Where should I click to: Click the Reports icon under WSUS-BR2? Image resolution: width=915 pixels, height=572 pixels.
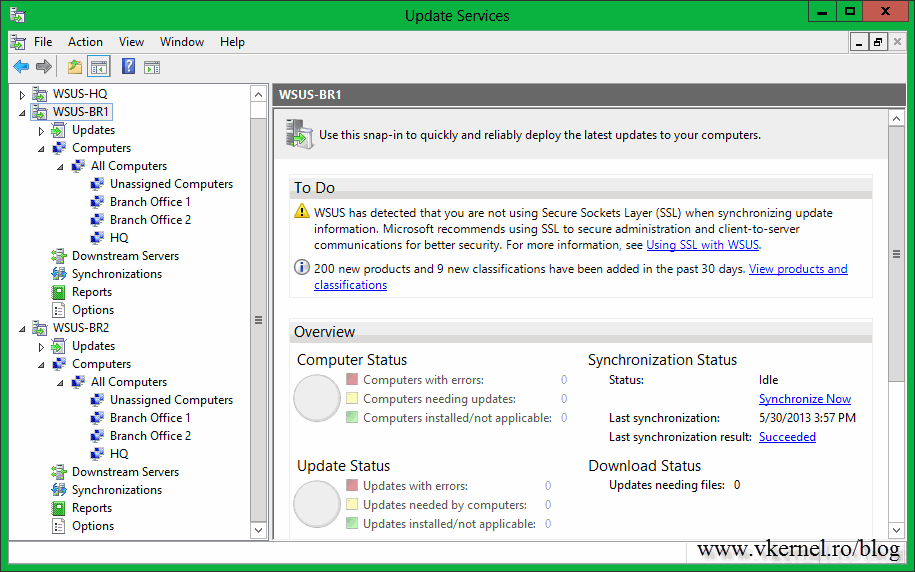pyautogui.click(x=58, y=508)
